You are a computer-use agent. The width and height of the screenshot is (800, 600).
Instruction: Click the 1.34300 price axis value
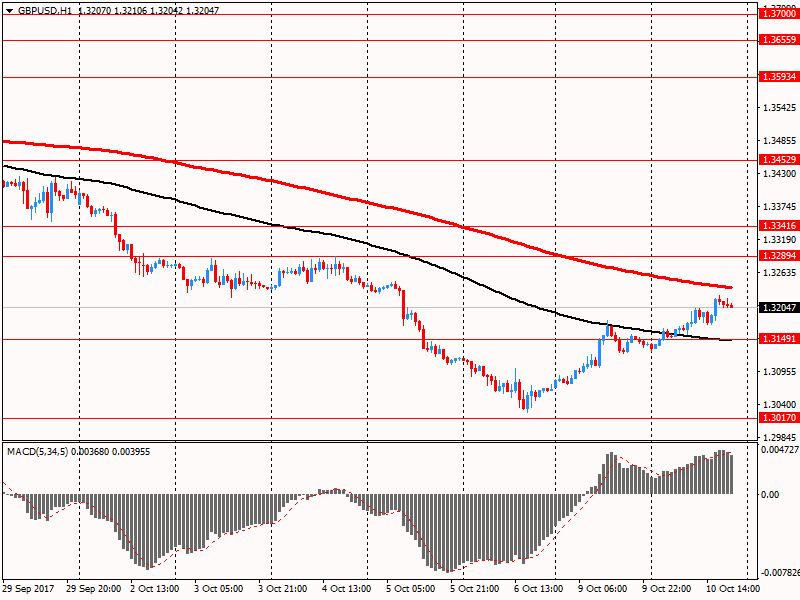tap(780, 173)
